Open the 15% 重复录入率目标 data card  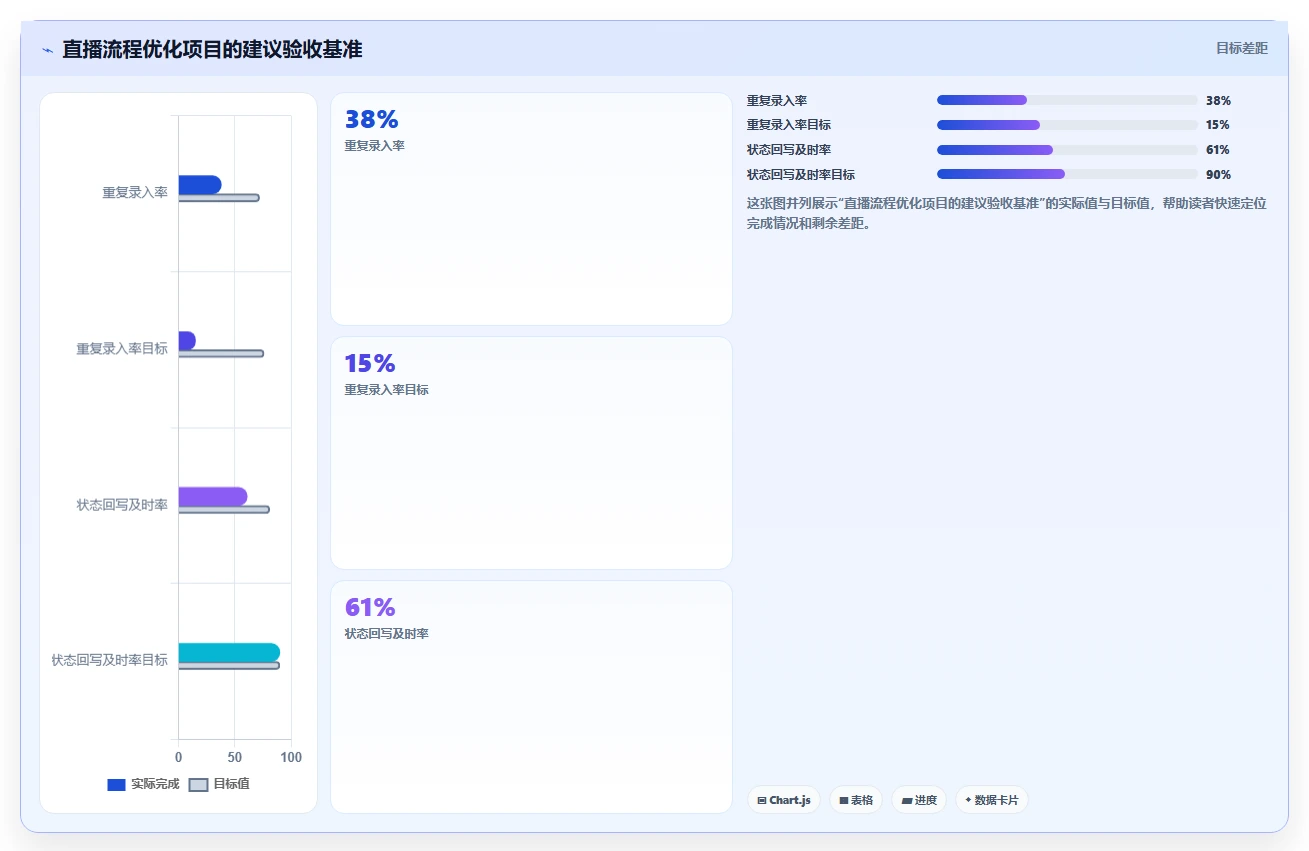(531, 453)
